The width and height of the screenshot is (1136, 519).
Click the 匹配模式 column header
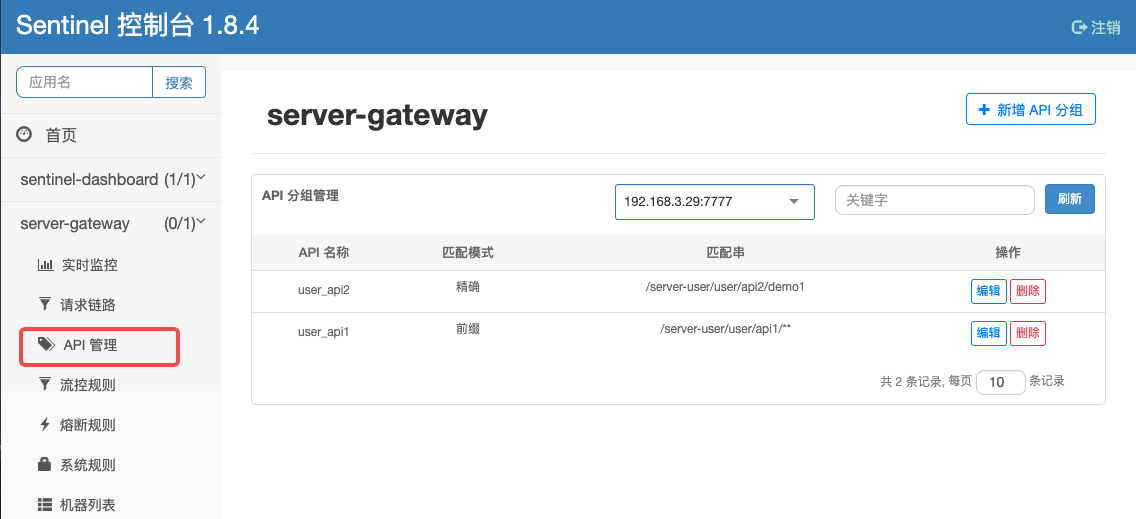(468, 252)
